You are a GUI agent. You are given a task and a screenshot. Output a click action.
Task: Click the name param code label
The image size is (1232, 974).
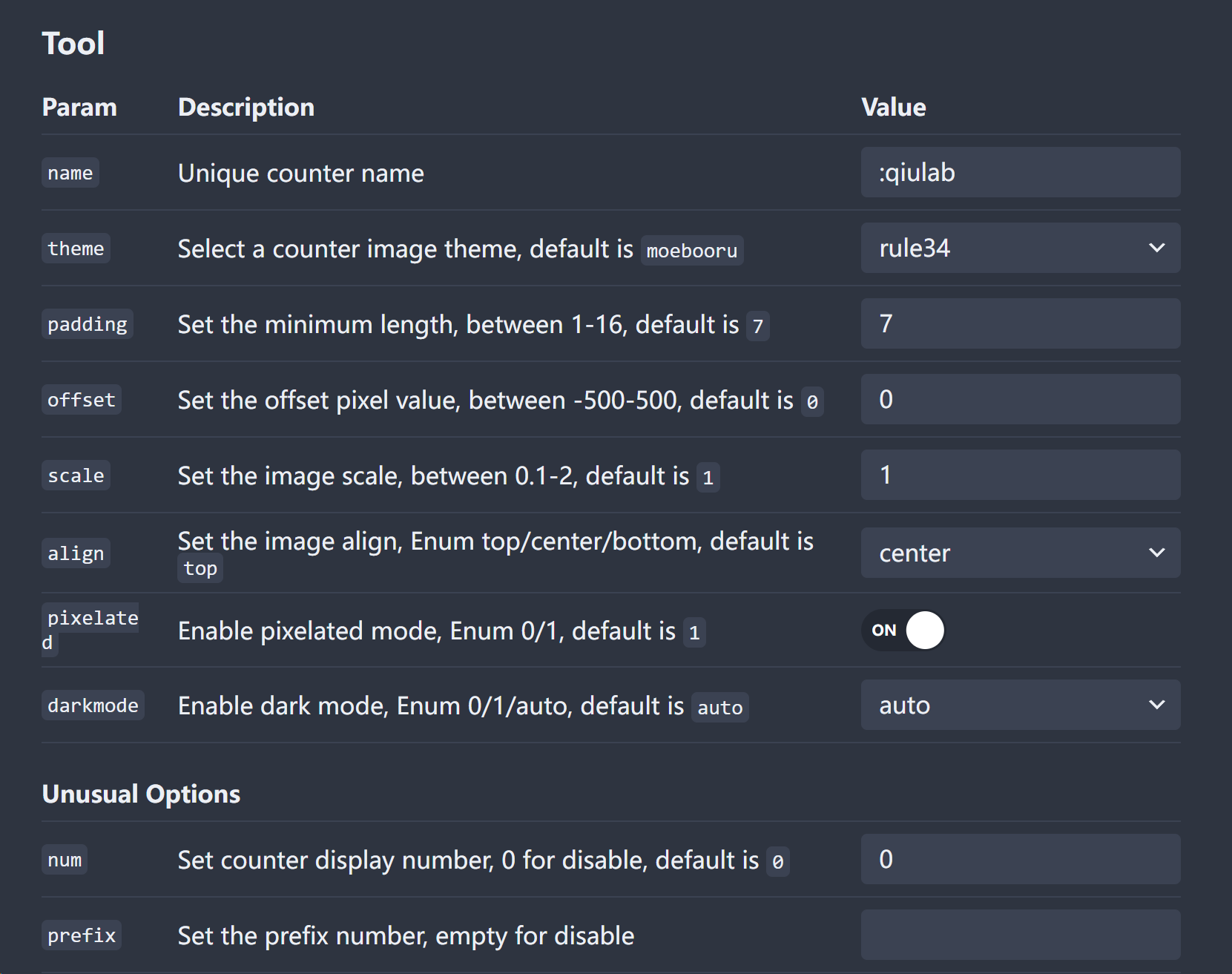pyautogui.click(x=70, y=173)
